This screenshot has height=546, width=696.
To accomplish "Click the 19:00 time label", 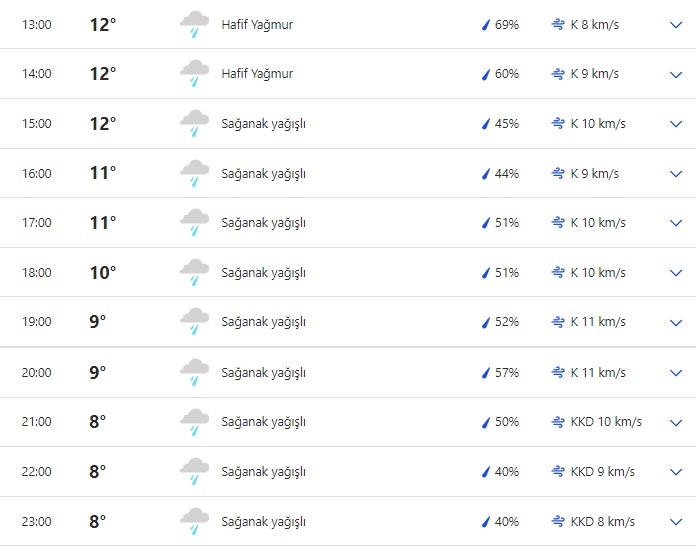I will [37, 322].
